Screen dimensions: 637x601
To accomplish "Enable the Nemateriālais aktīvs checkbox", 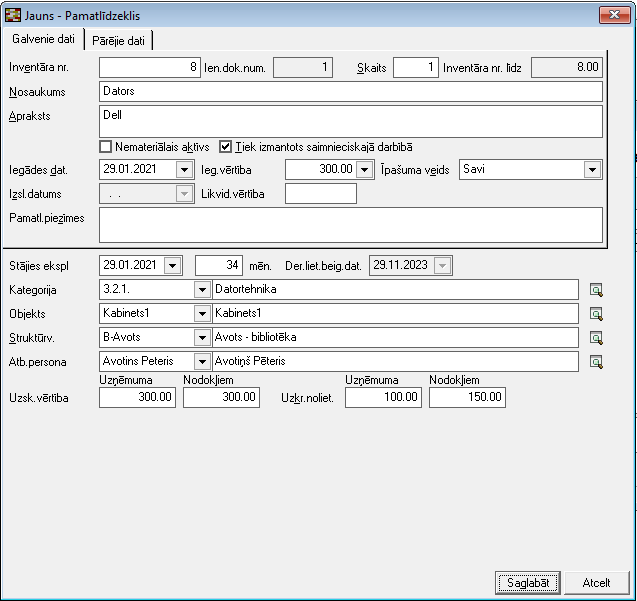I will 106,147.
